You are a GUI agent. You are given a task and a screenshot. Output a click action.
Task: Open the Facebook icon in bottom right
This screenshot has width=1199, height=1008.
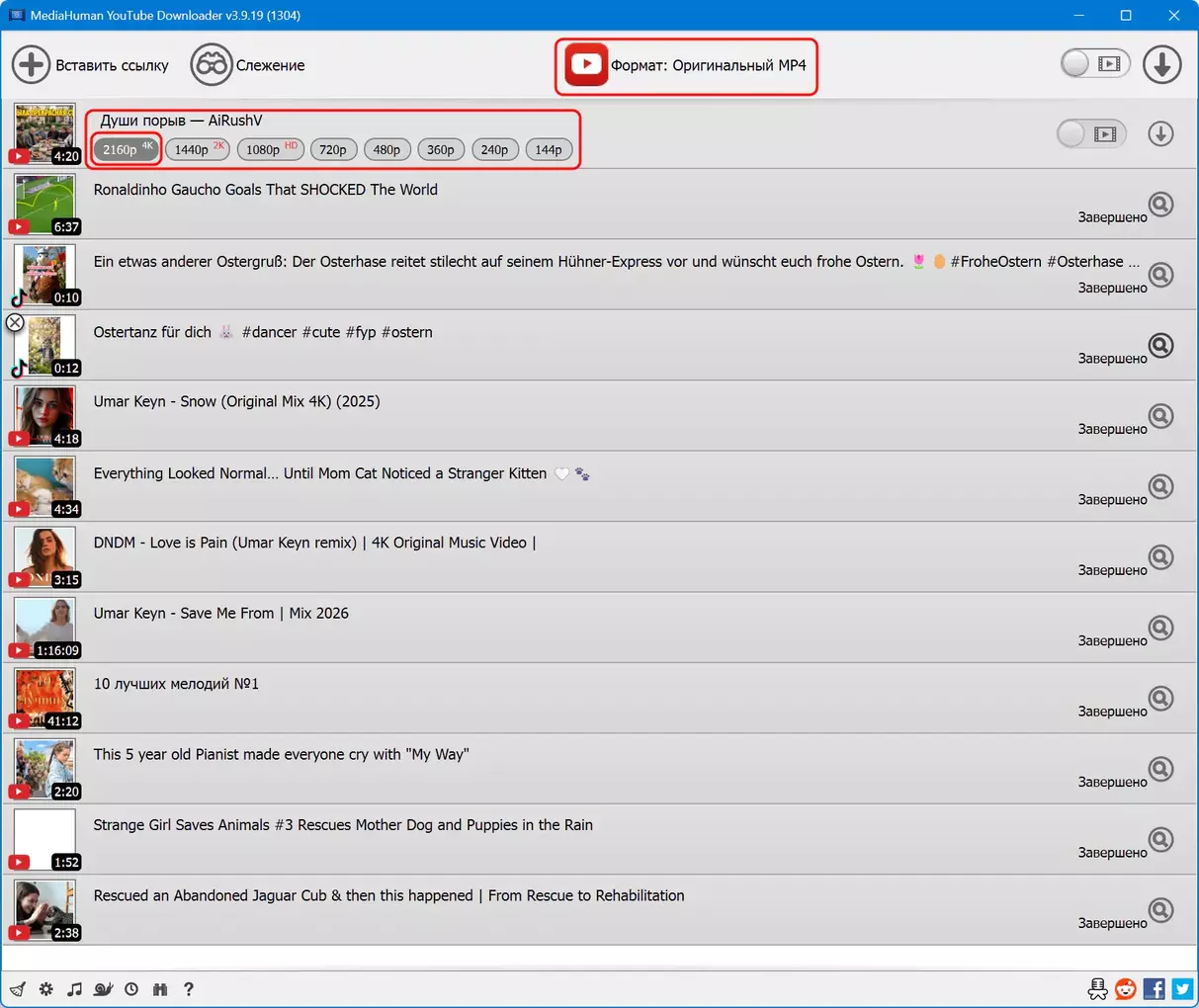pos(1154,989)
